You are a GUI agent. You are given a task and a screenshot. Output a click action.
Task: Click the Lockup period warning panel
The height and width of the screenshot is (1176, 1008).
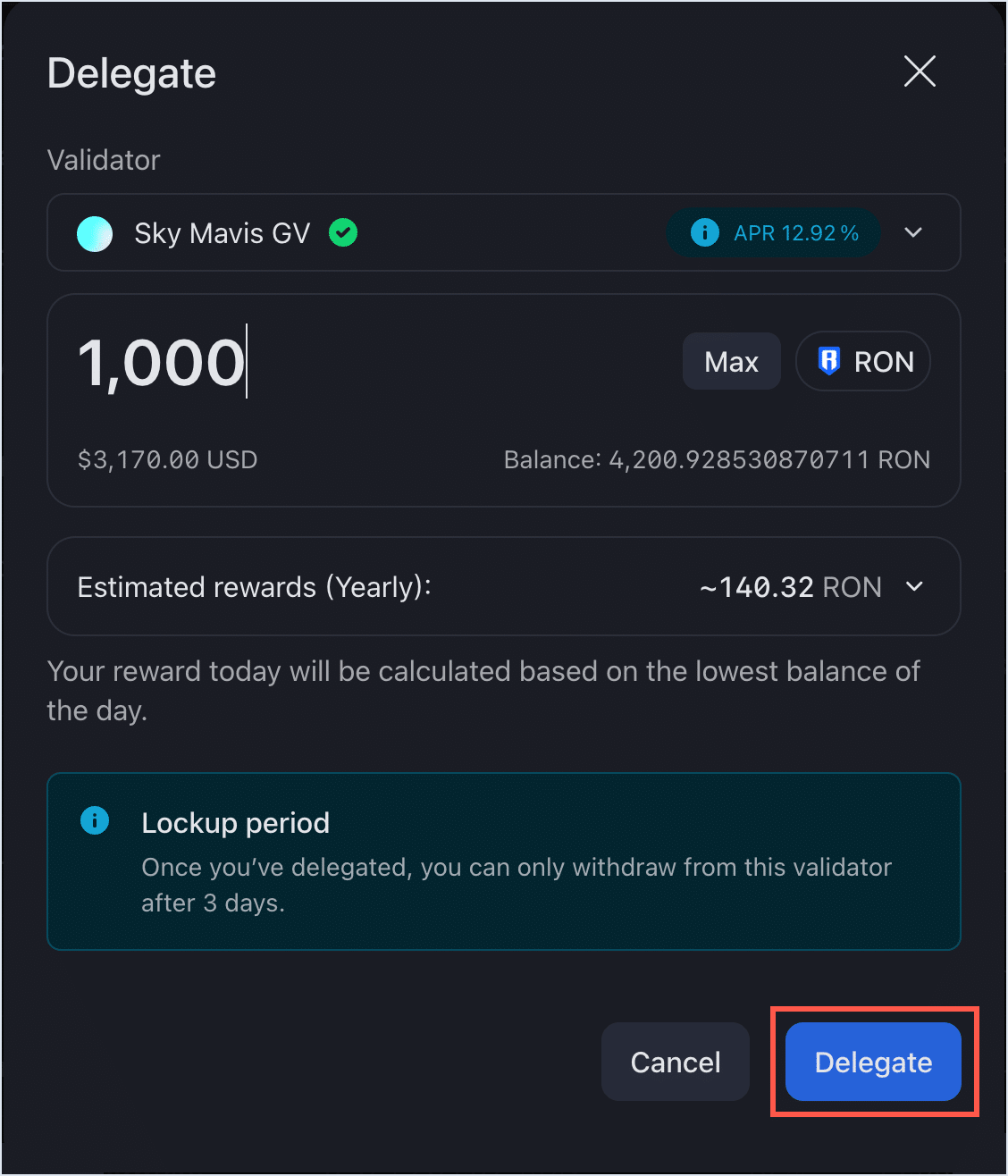click(503, 861)
